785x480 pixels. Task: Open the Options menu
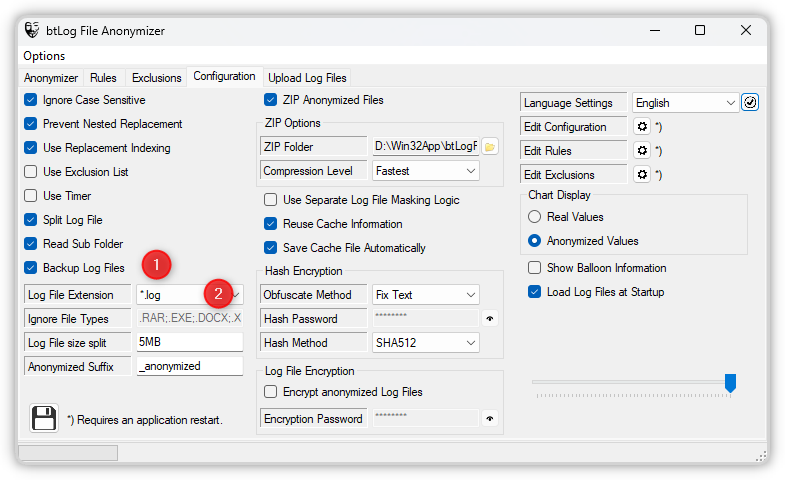44,56
